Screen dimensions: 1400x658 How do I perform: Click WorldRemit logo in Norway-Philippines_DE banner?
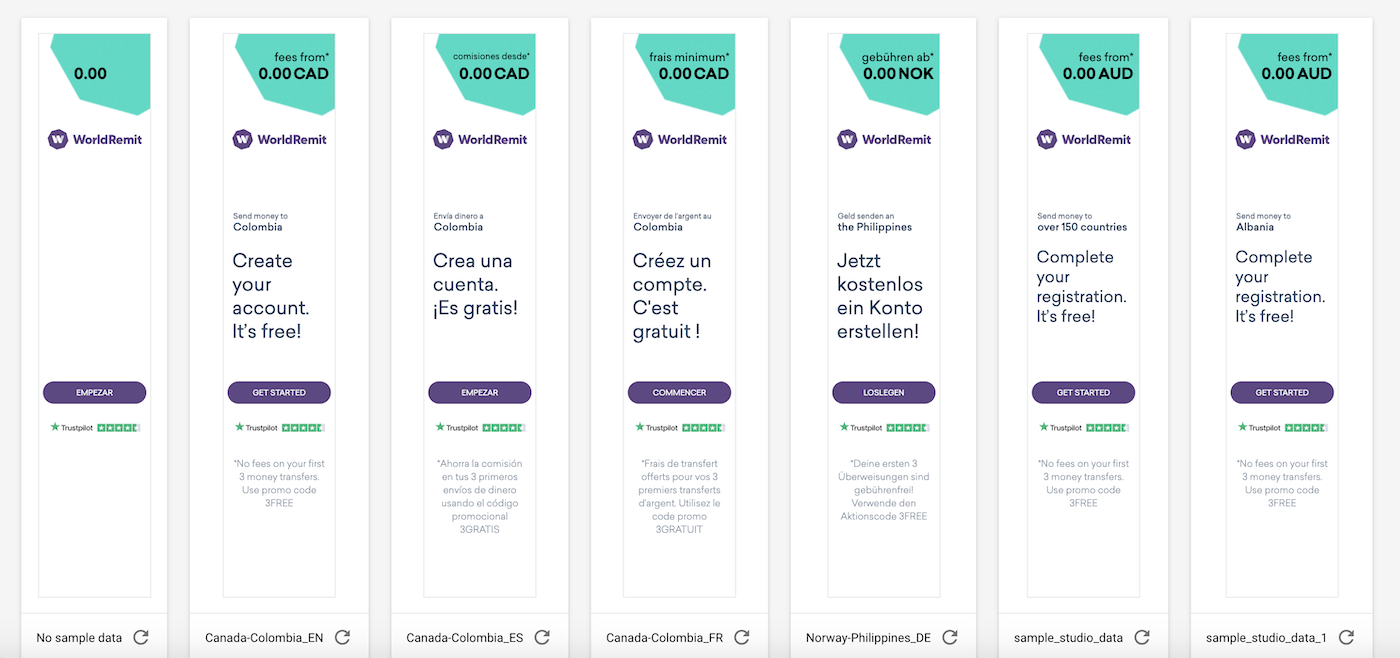point(884,139)
